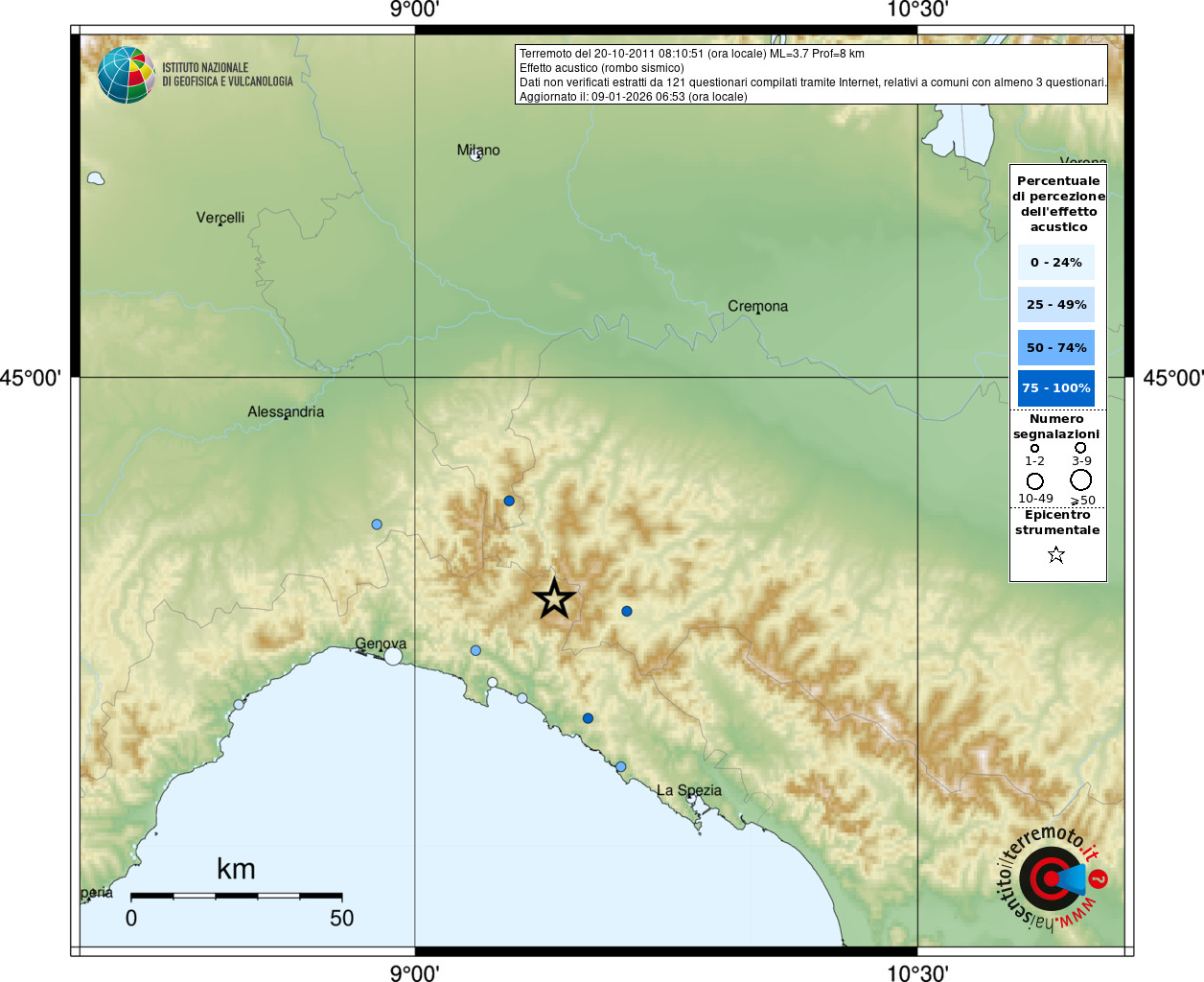1204x982 pixels.
Task: Select the pale dot on the coast west of Genova
Action: (x=239, y=705)
